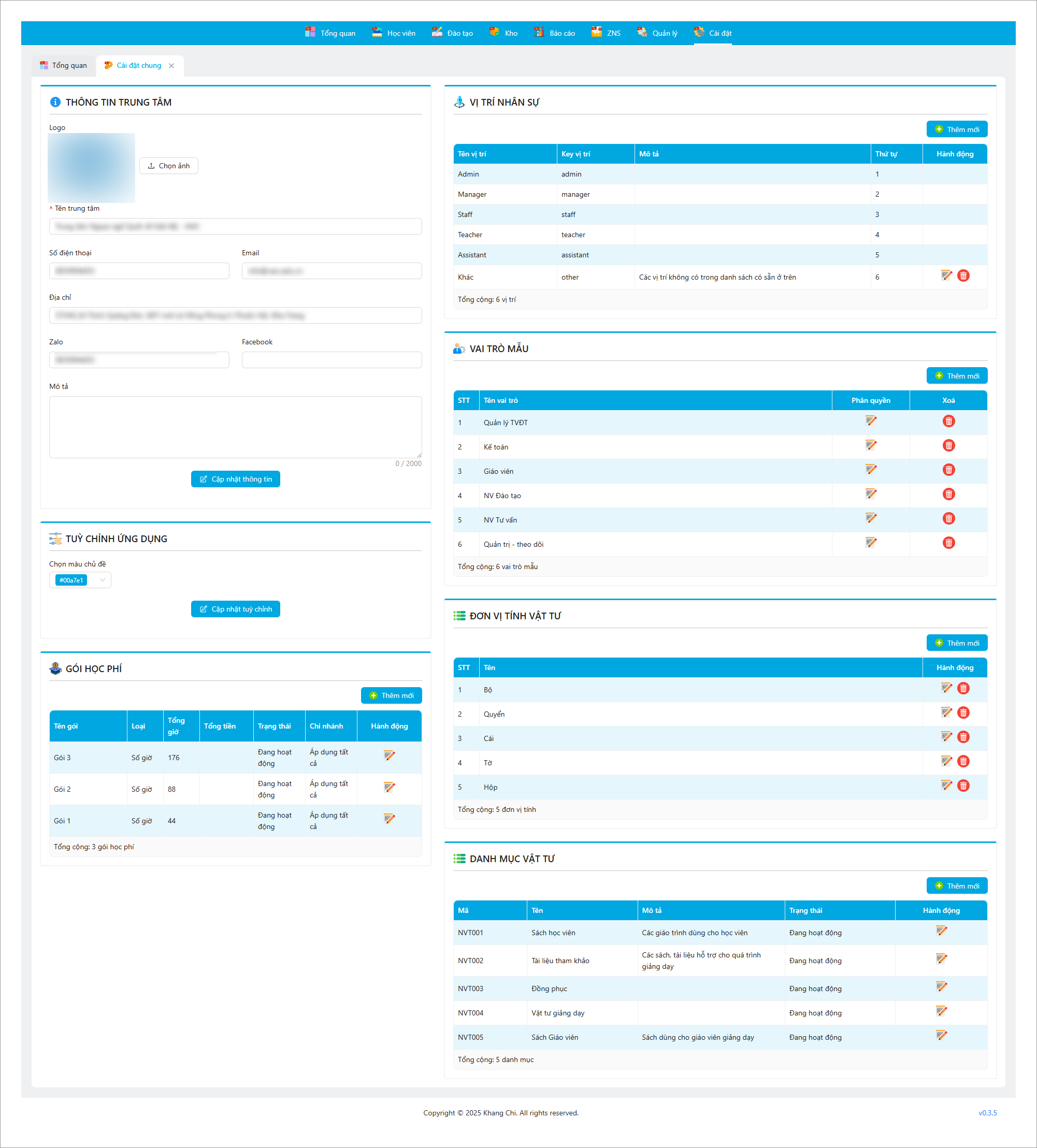The height and width of the screenshot is (1148, 1037).
Task: Open the theme color dropdown arrow
Action: pyautogui.click(x=103, y=580)
